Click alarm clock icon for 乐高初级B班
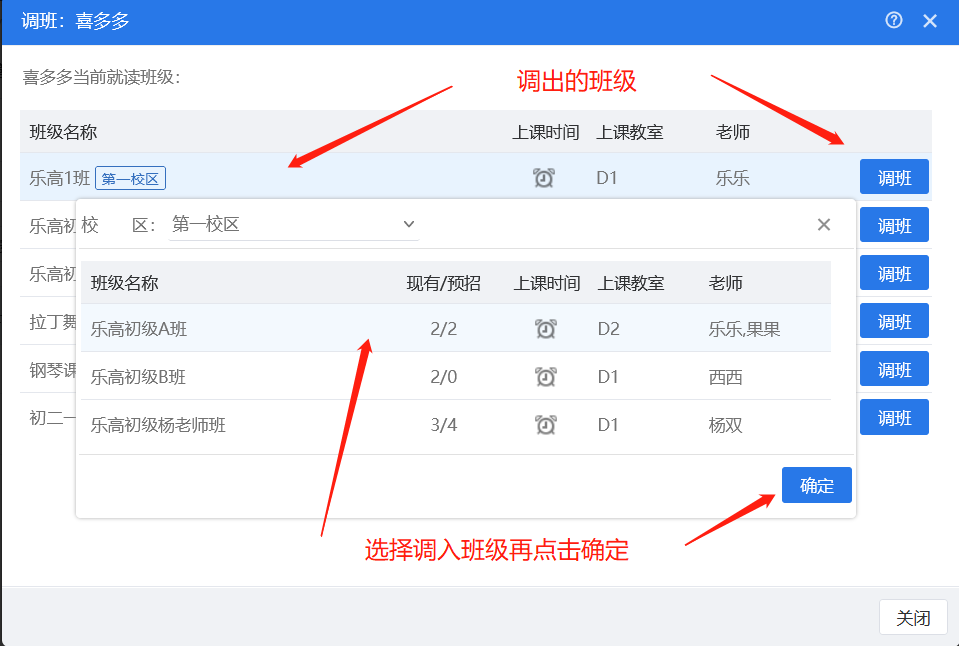 click(546, 376)
